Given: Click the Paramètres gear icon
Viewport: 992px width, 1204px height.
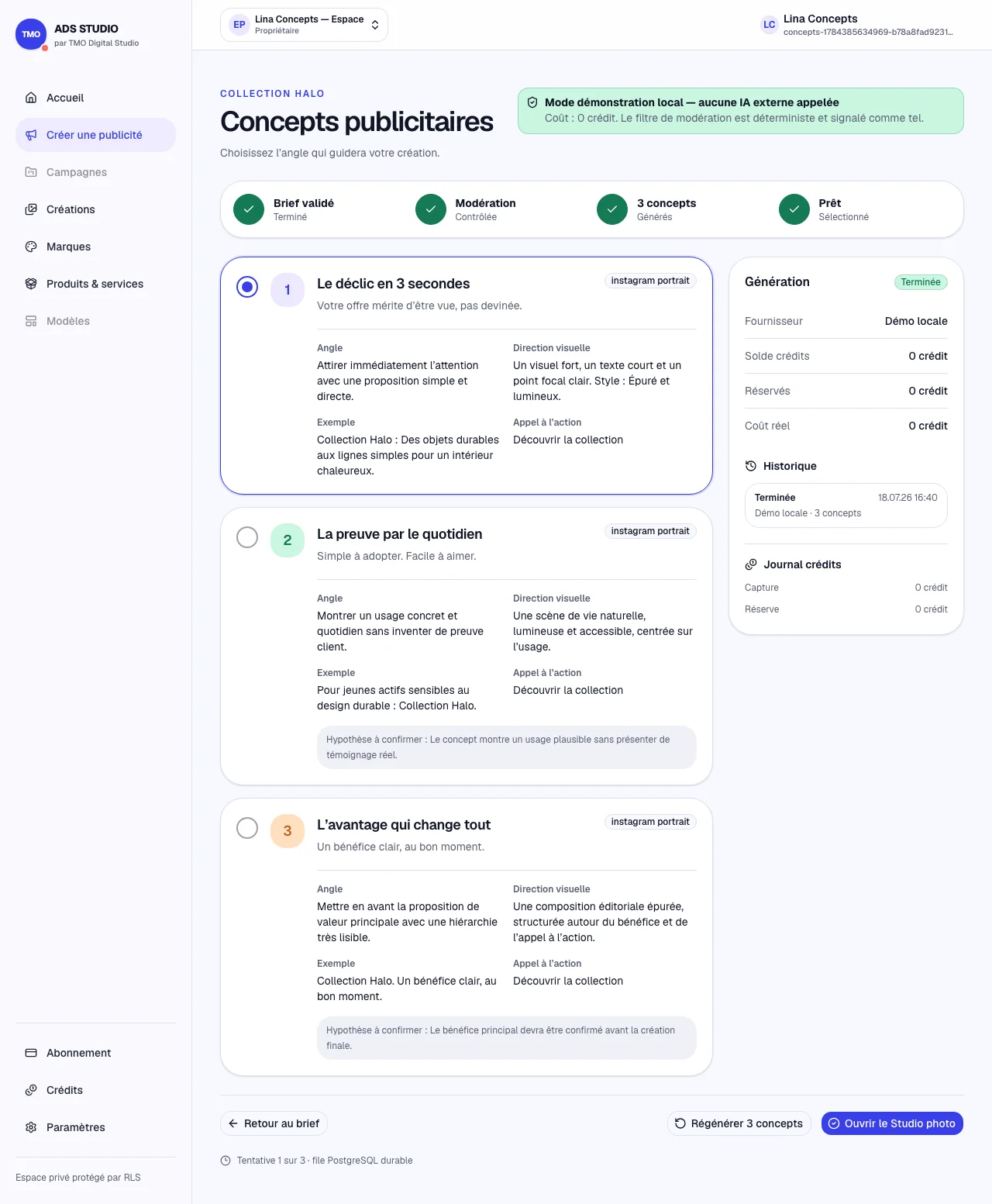Looking at the screenshot, I should click(x=31, y=1127).
